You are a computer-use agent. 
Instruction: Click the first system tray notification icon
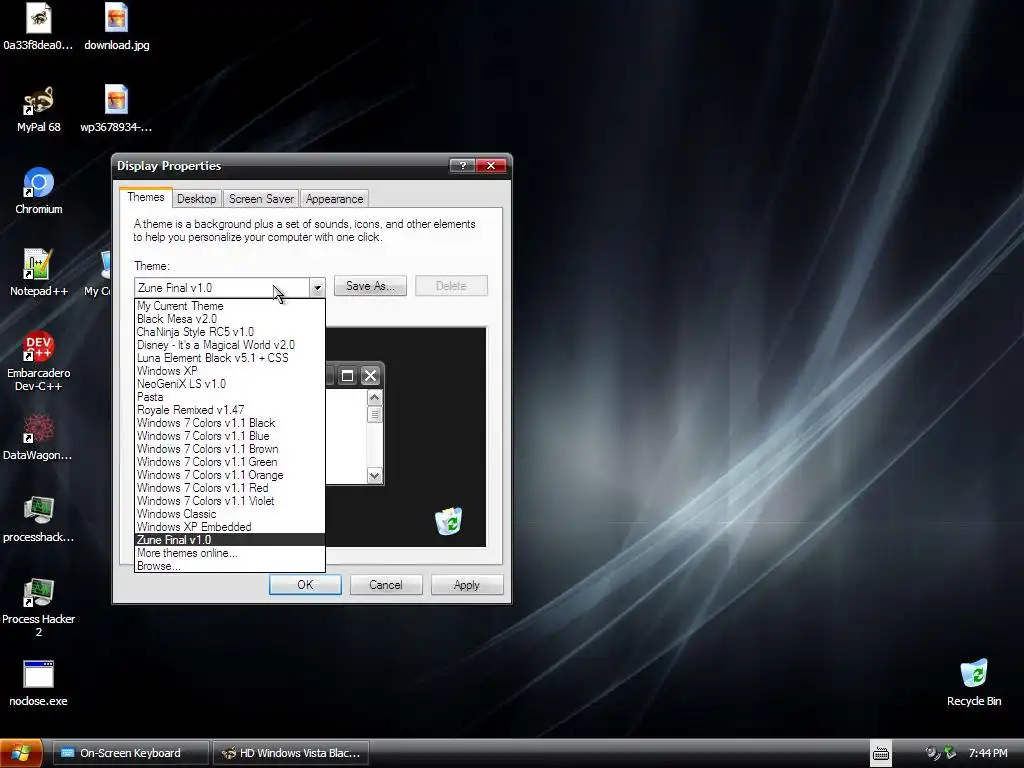[x=933, y=753]
